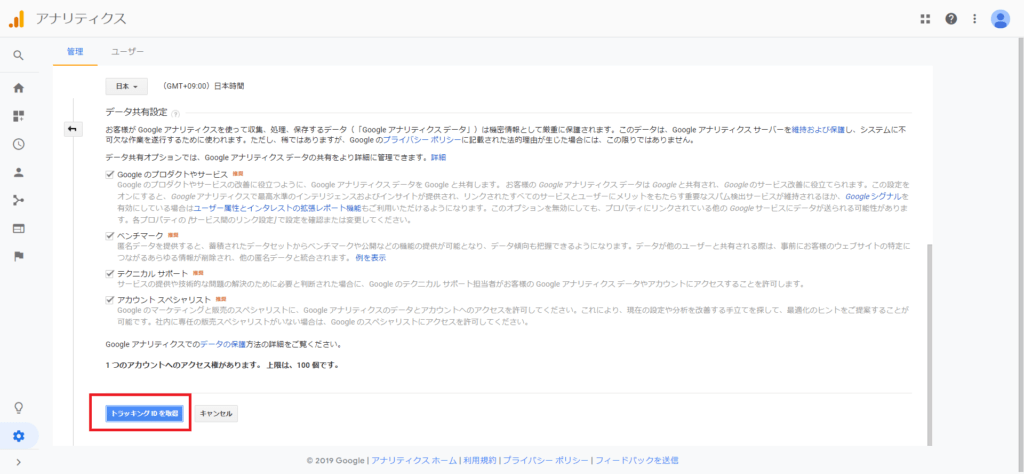Viewport: 1024px width, 474px height.
Task: Open the 詳細 link
Action: [x=438, y=158]
